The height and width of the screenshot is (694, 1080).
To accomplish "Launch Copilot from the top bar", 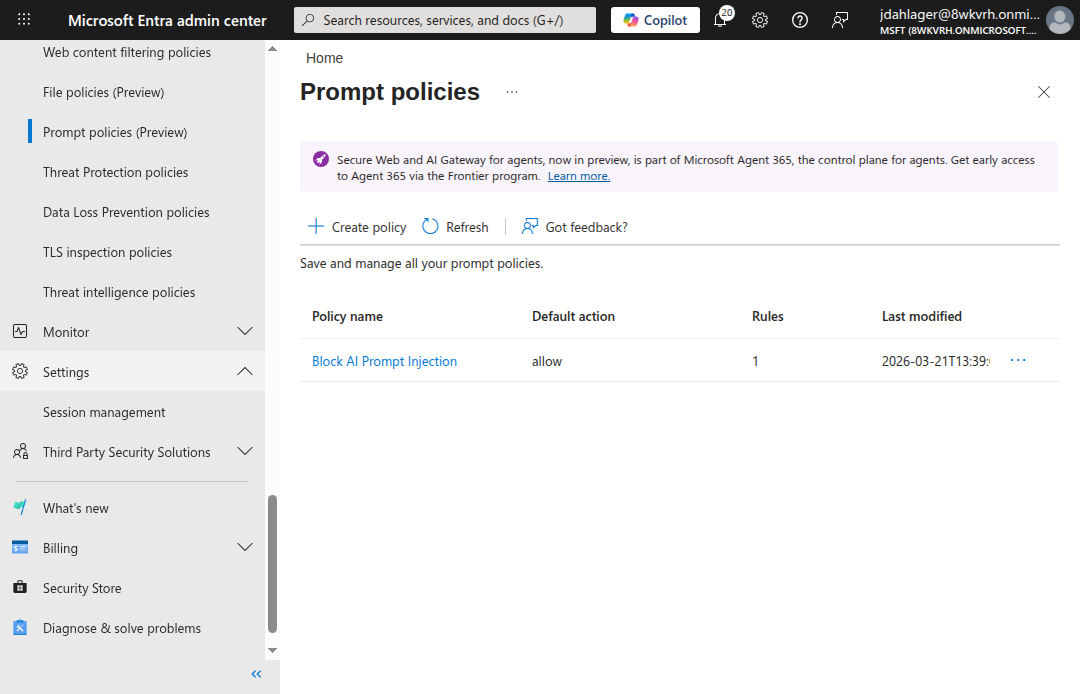I will click(x=655, y=19).
